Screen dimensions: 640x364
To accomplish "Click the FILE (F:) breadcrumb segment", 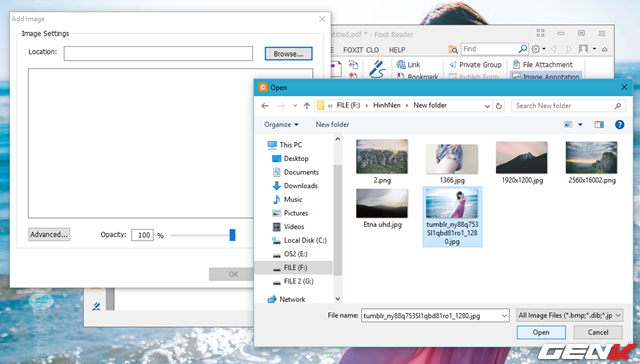I will pyautogui.click(x=348, y=105).
